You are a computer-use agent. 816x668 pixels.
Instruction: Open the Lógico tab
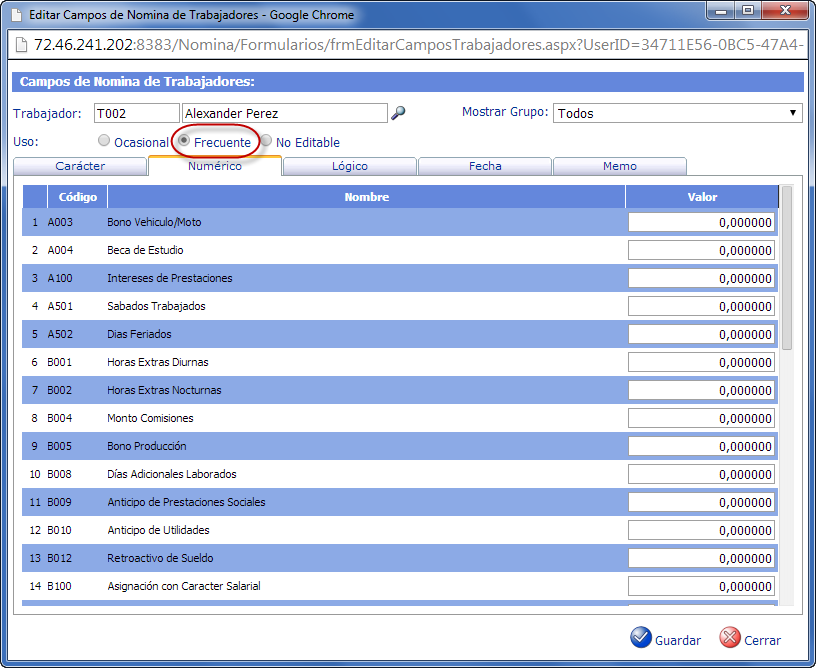[x=350, y=166]
